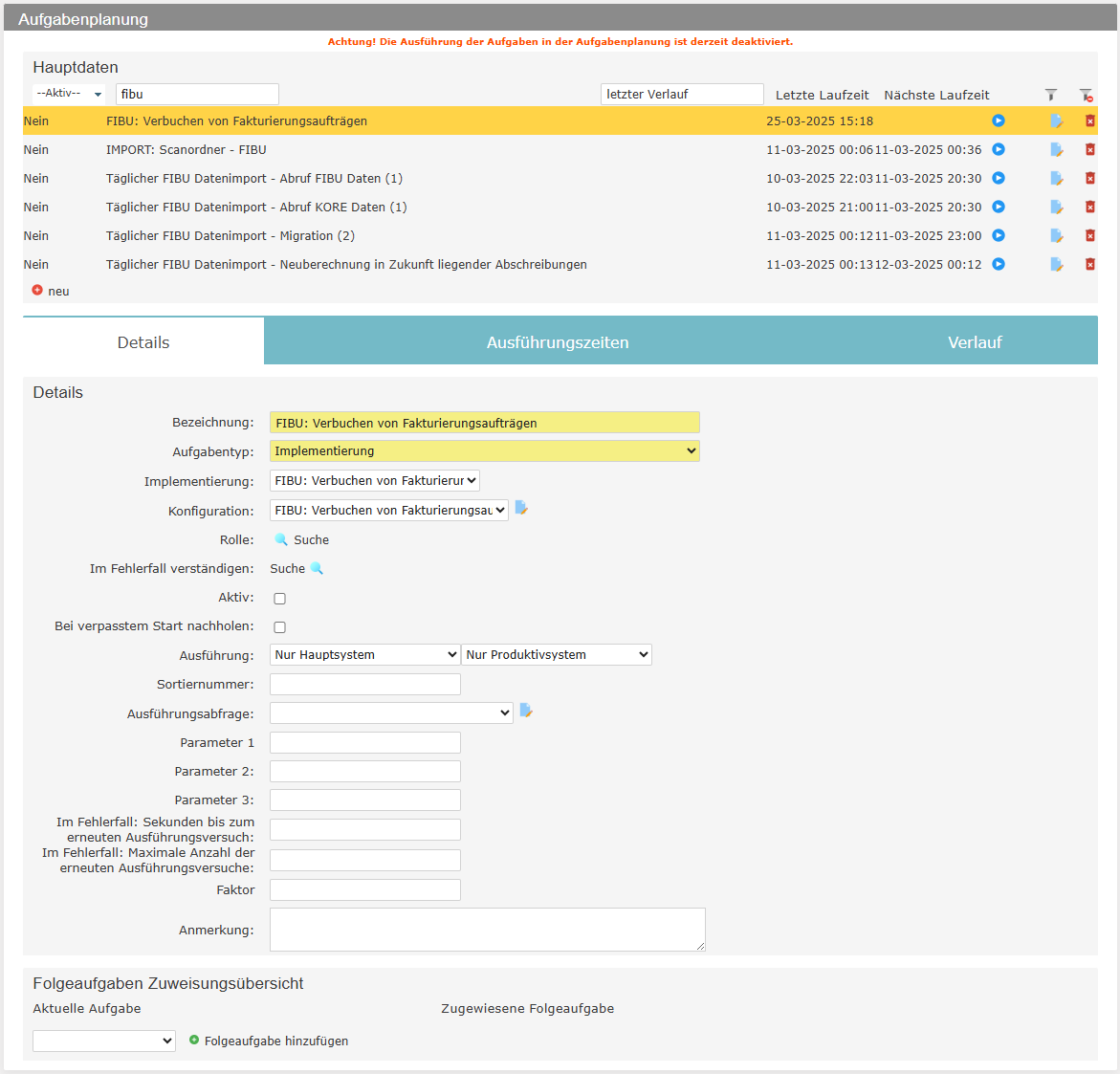The height and width of the screenshot is (1074, 1120).
Task: Open the --Aktiv-- filter dropdown
Action: click(69, 94)
